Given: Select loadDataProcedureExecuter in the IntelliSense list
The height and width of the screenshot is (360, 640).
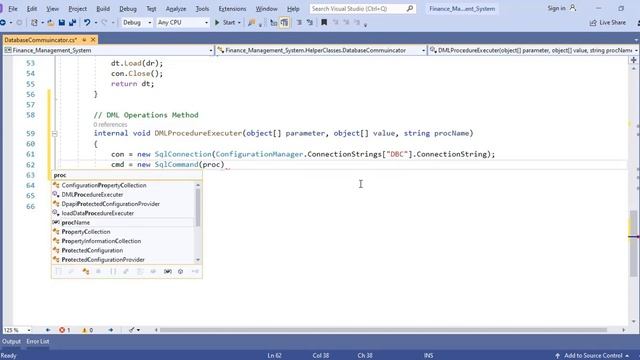Looking at the screenshot, I should click(123, 213).
